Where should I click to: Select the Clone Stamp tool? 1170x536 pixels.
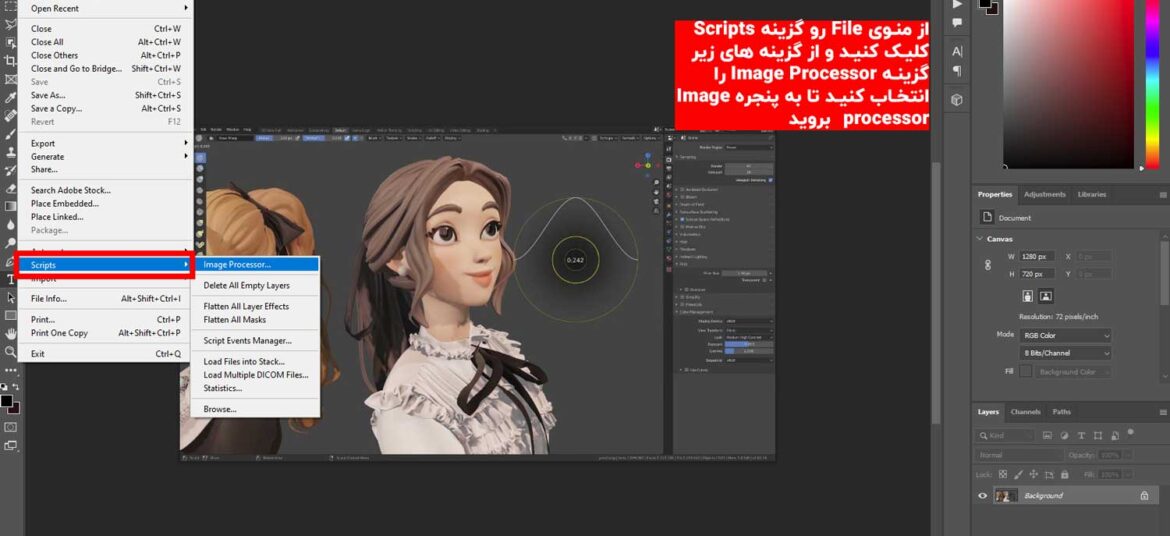[x=10, y=152]
